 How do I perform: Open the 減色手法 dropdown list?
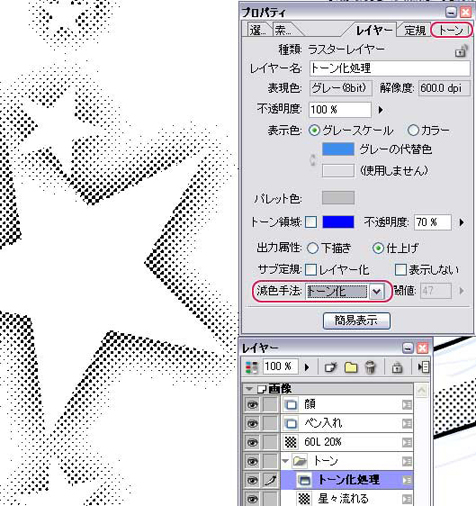click(376, 292)
